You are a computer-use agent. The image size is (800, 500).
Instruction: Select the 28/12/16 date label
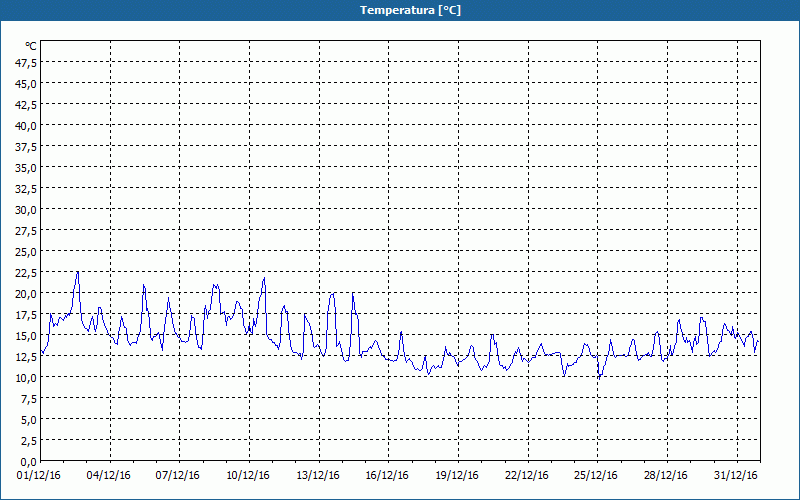666,476
